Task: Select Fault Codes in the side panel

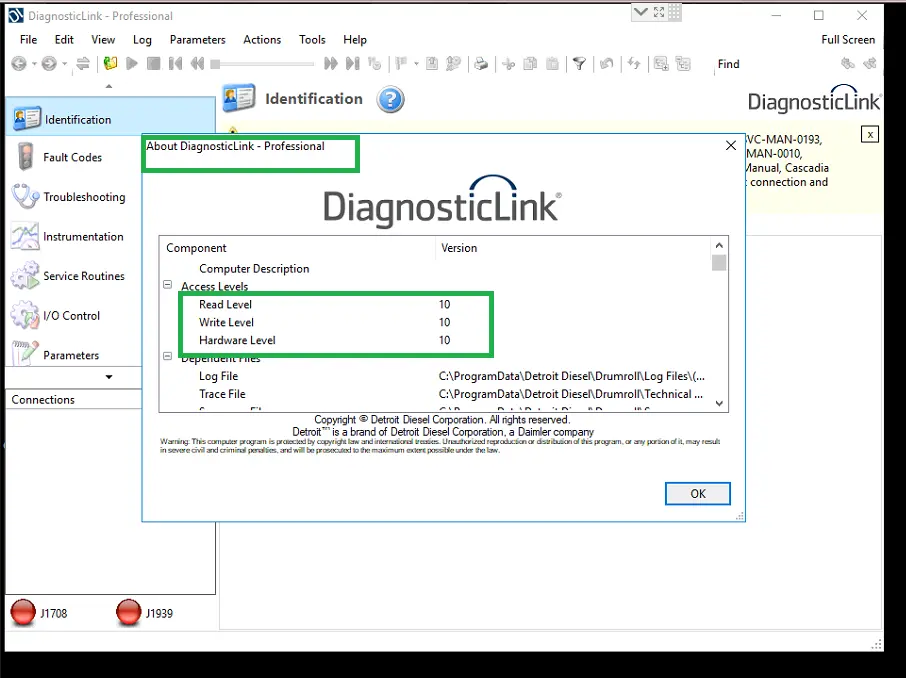Action: pyautogui.click(x=72, y=157)
